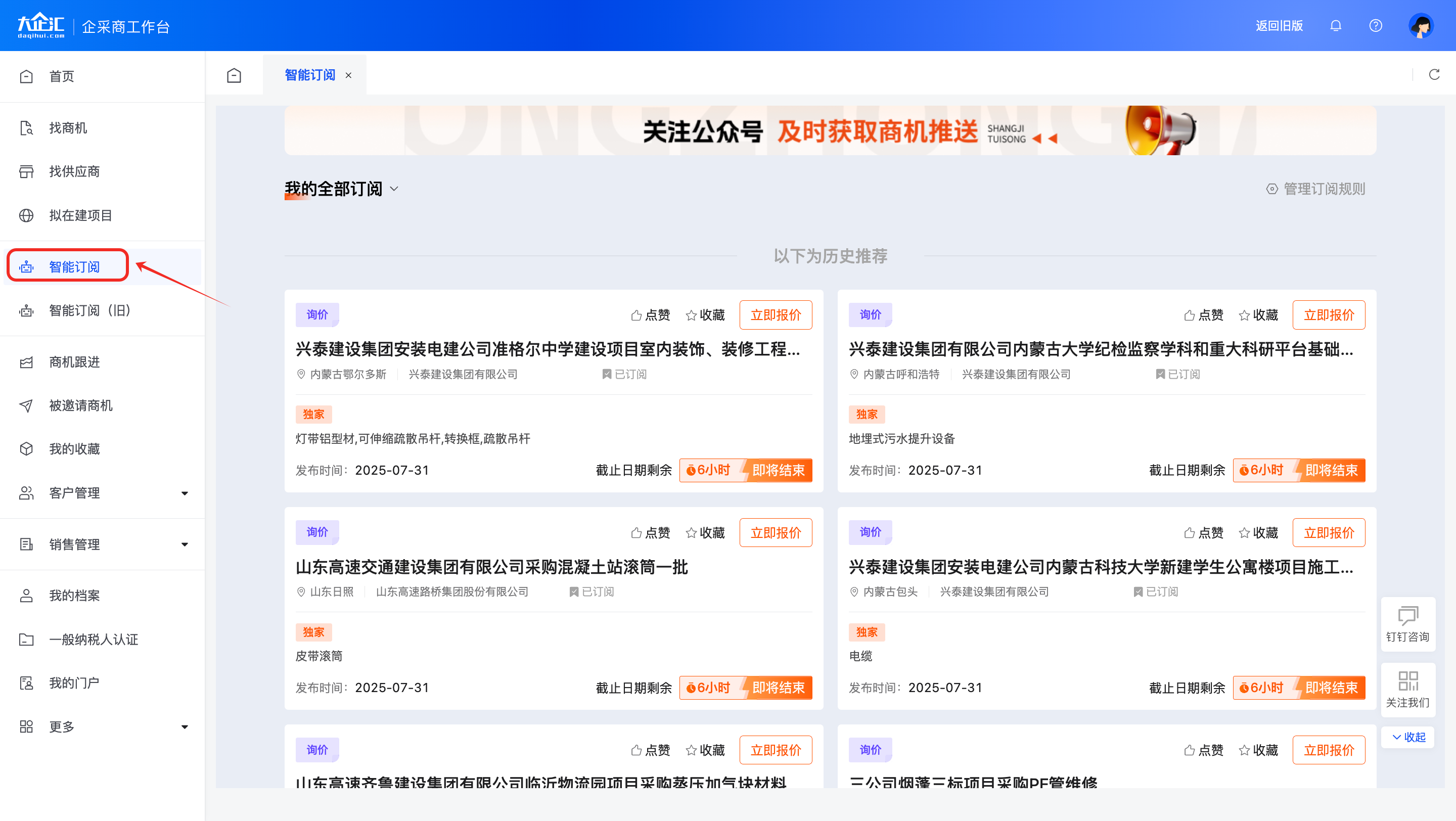Image resolution: width=1456 pixels, height=821 pixels.
Task: Go to 我的收藏 in the sidebar
Action: click(x=74, y=448)
